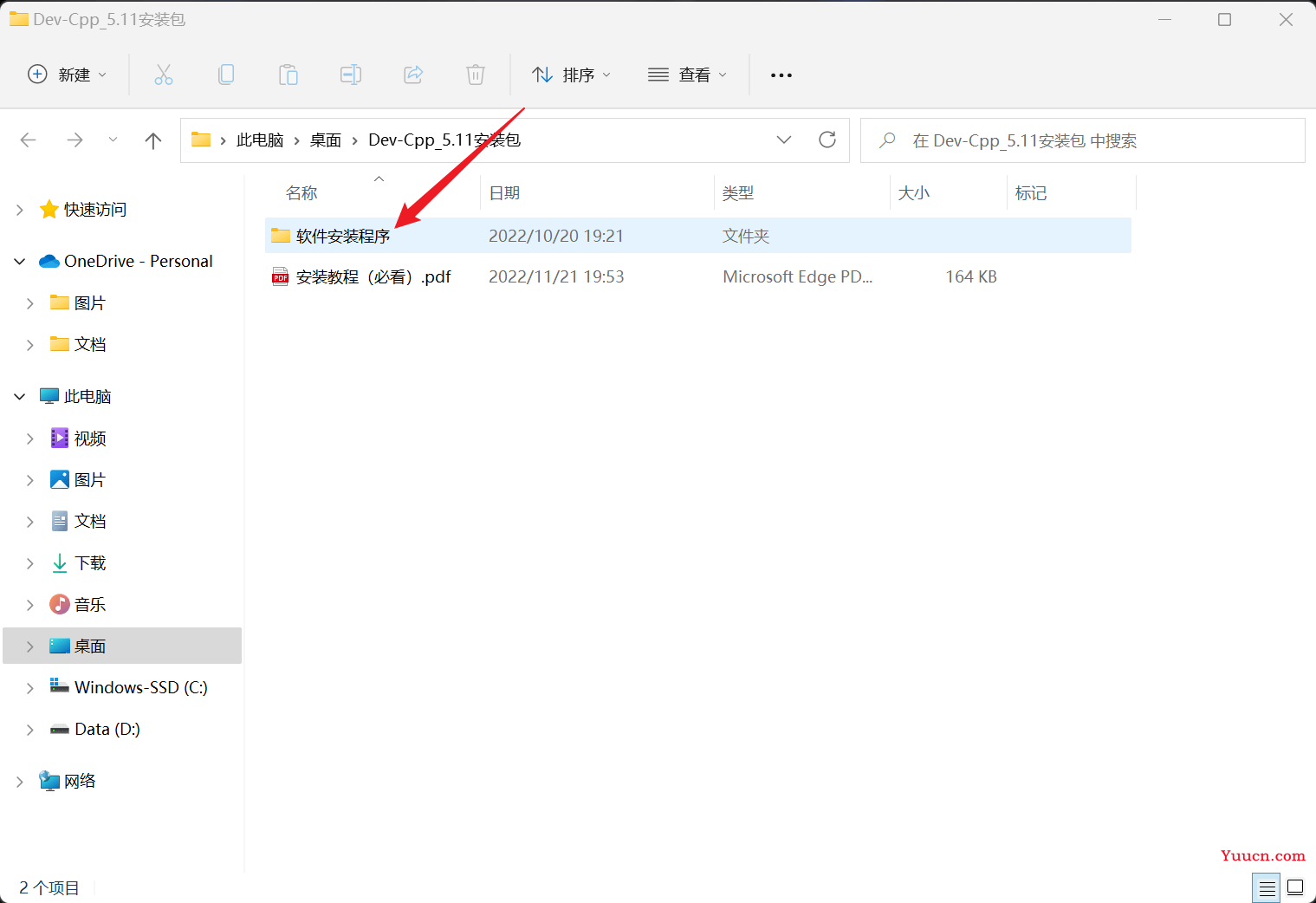Open the 新建 (New) dropdown button
Screen dimensions: 1316x903
68,75
